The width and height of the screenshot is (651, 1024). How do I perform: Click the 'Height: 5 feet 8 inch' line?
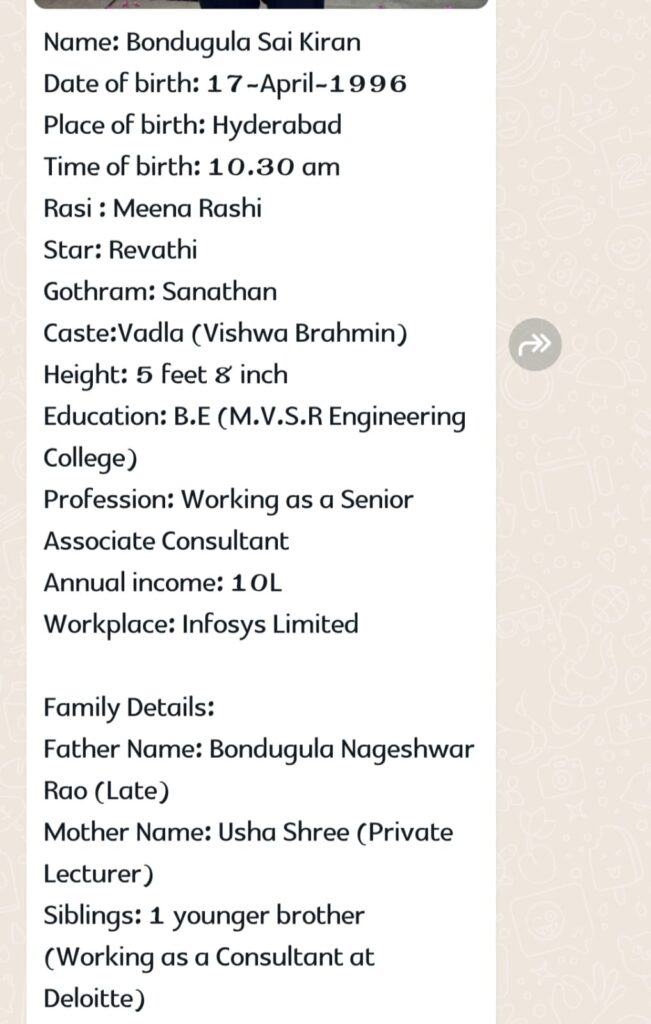(x=165, y=375)
